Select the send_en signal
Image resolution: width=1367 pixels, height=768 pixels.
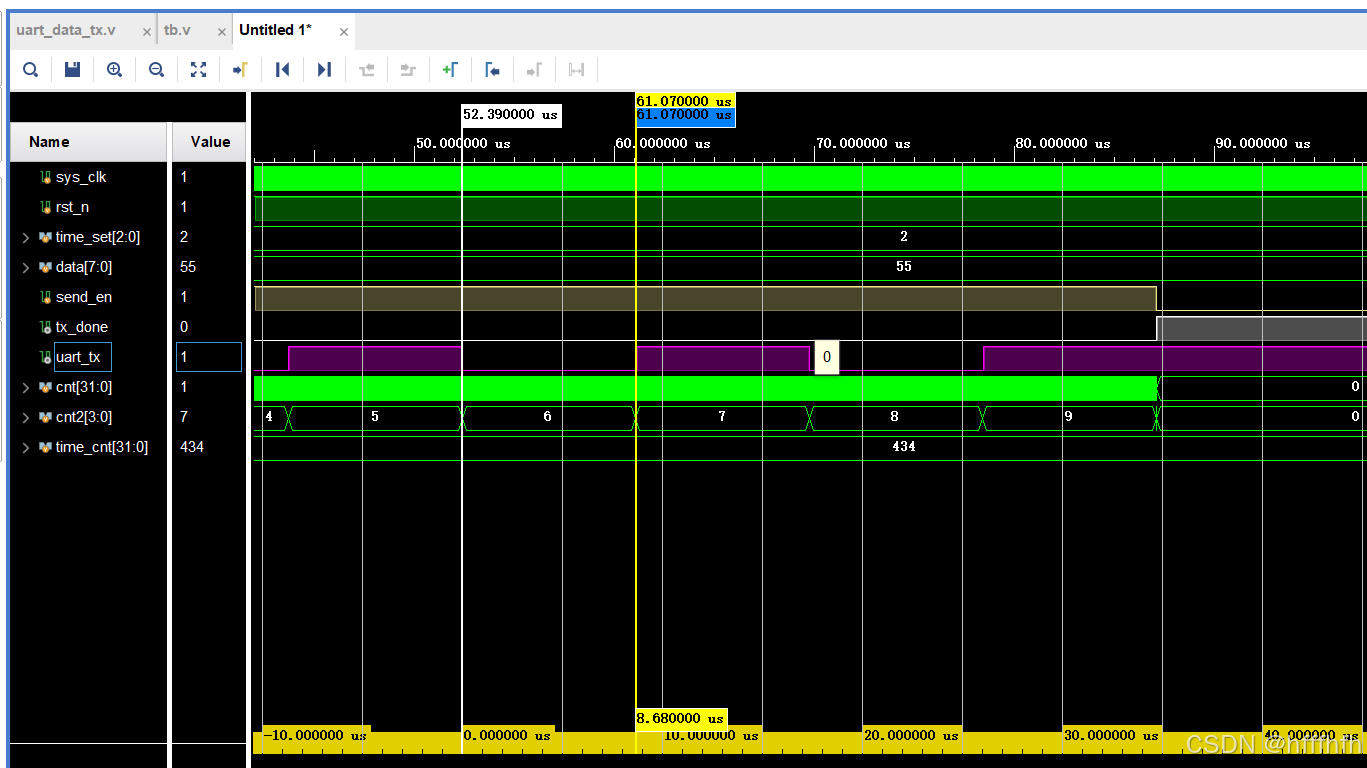(84, 297)
